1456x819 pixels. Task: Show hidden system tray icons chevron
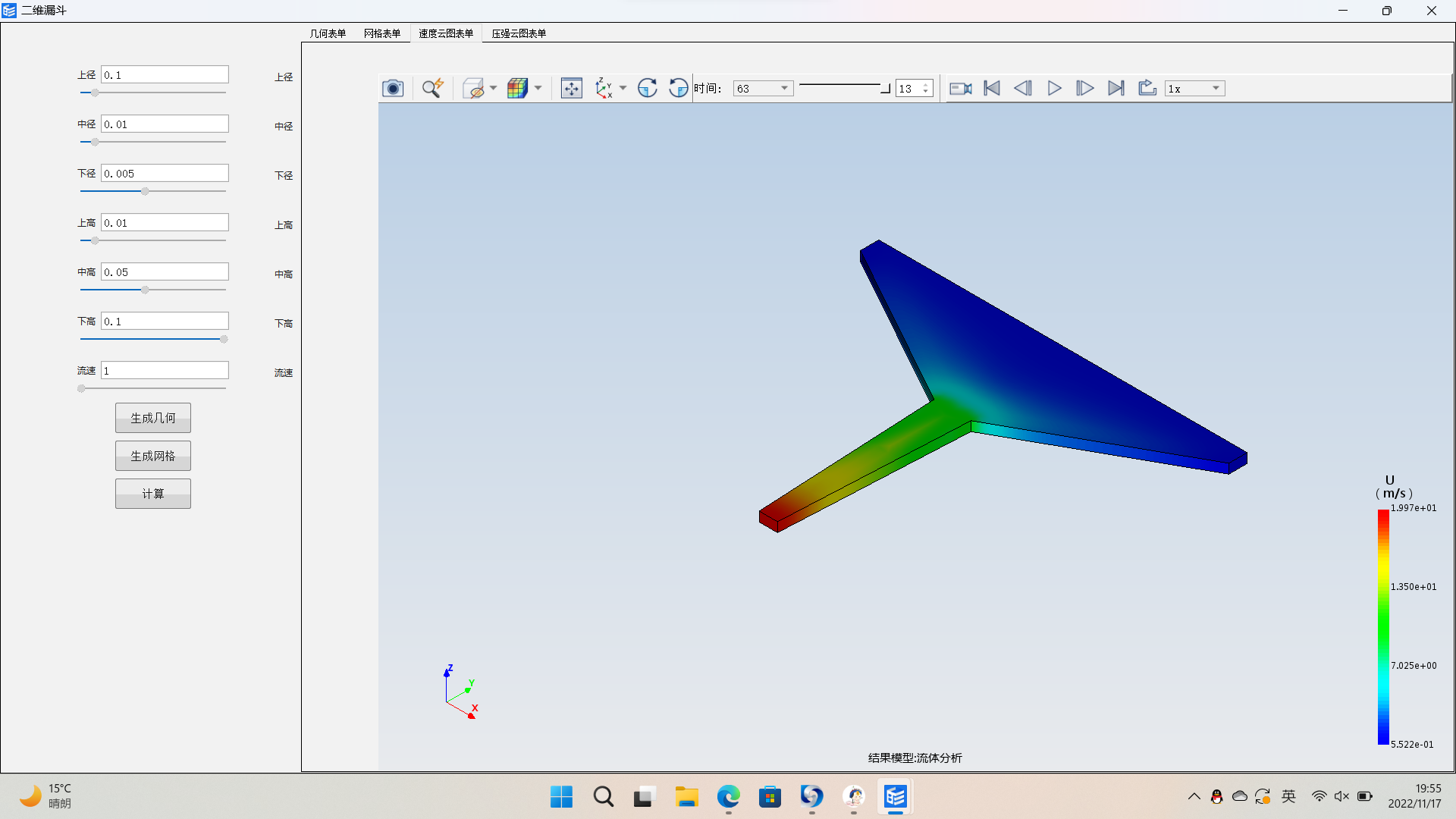(x=1194, y=796)
